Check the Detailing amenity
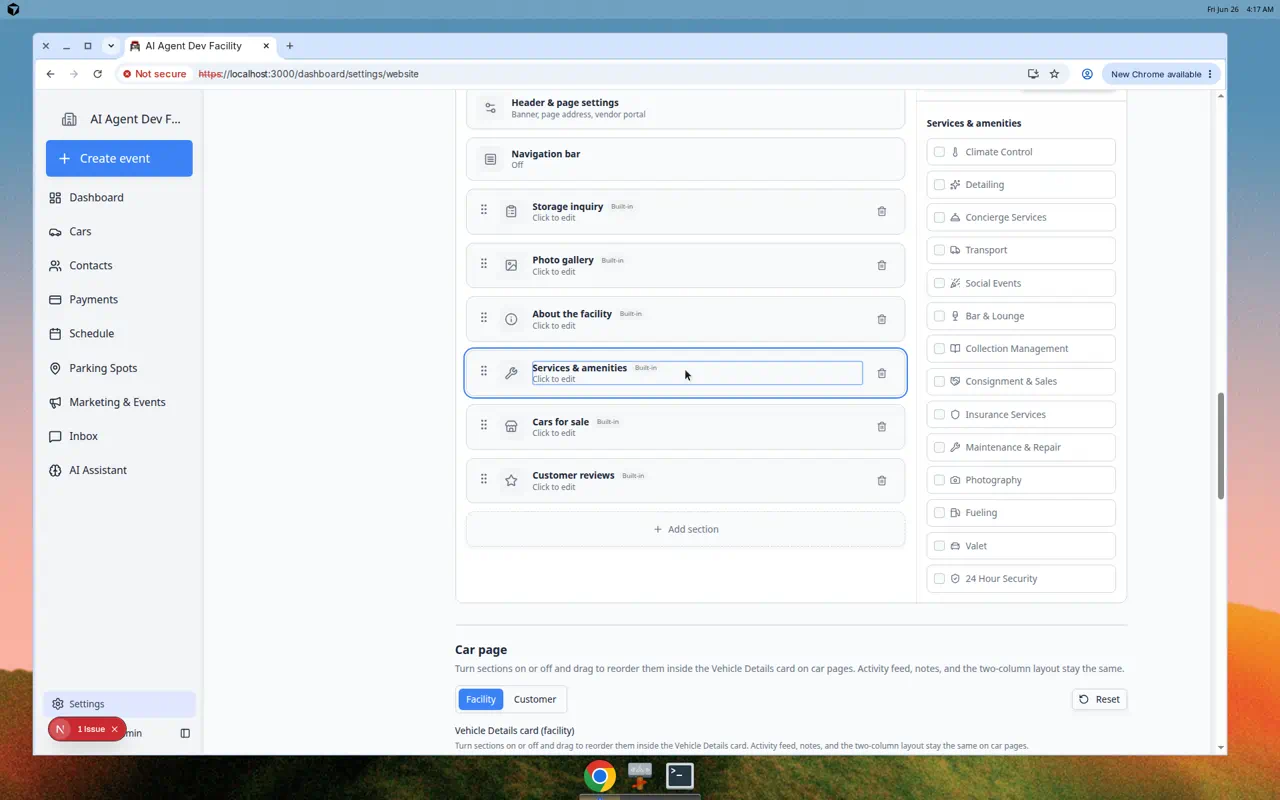 [x=939, y=185]
